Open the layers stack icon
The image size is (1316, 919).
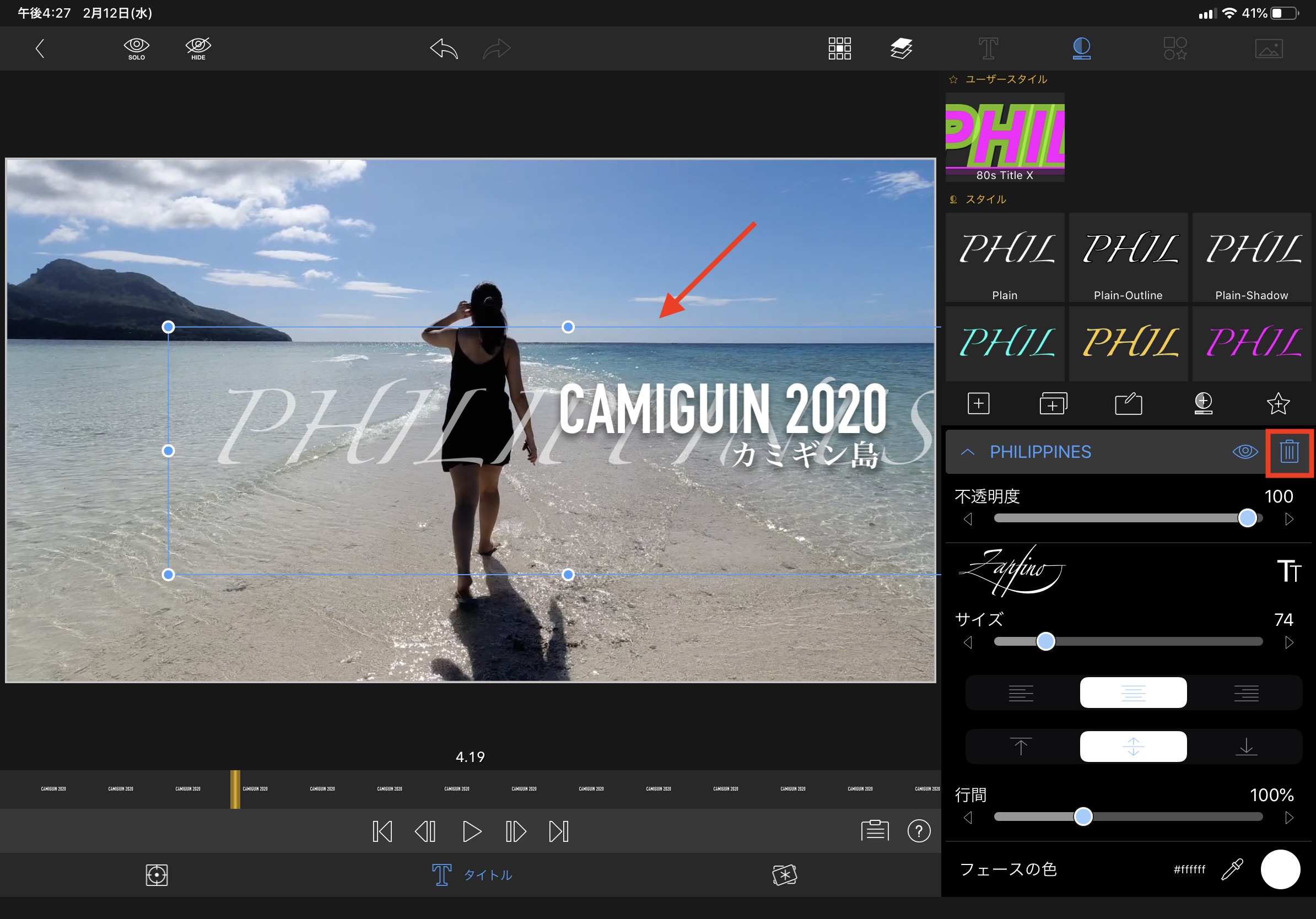pos(901,48)
